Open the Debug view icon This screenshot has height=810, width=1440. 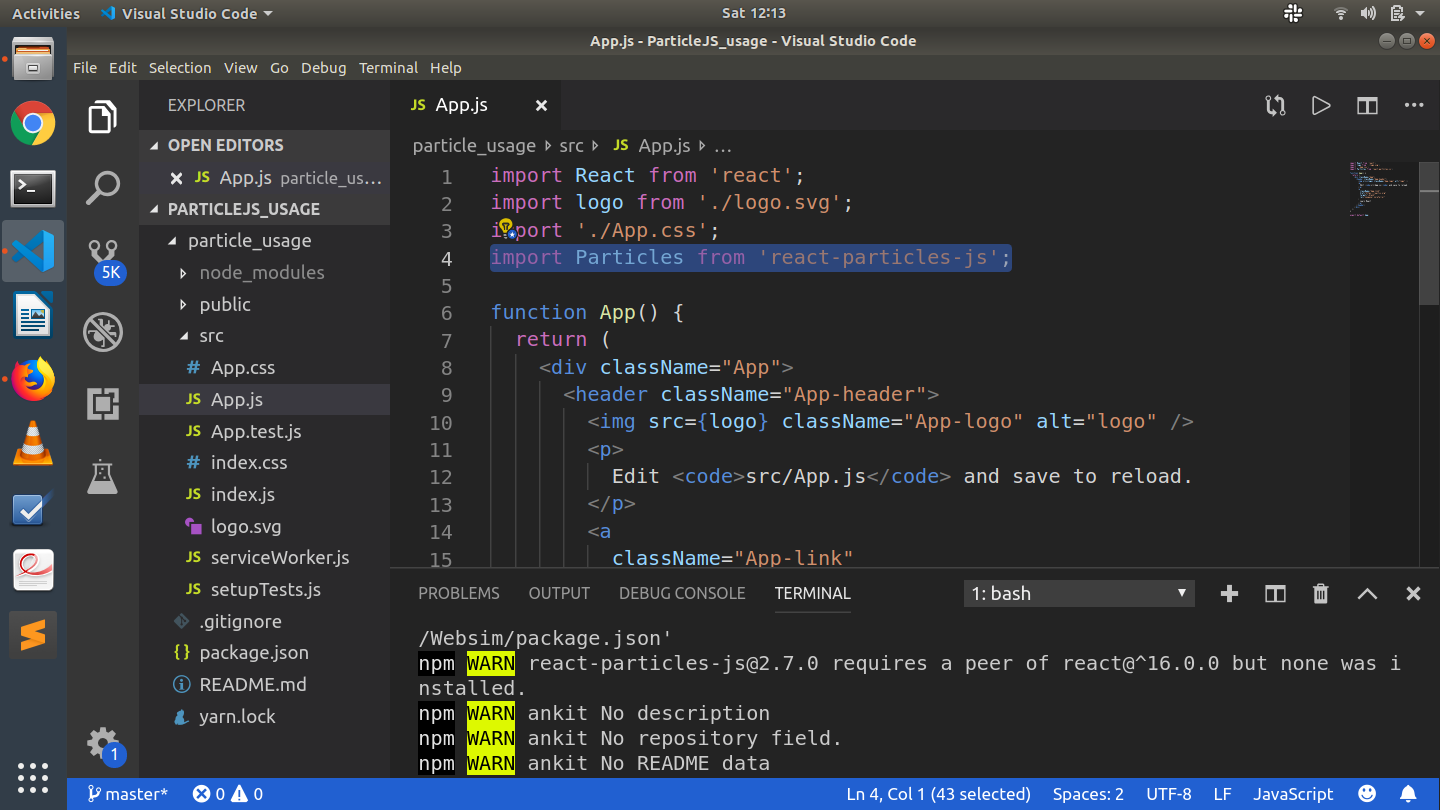tap(103, 331)
